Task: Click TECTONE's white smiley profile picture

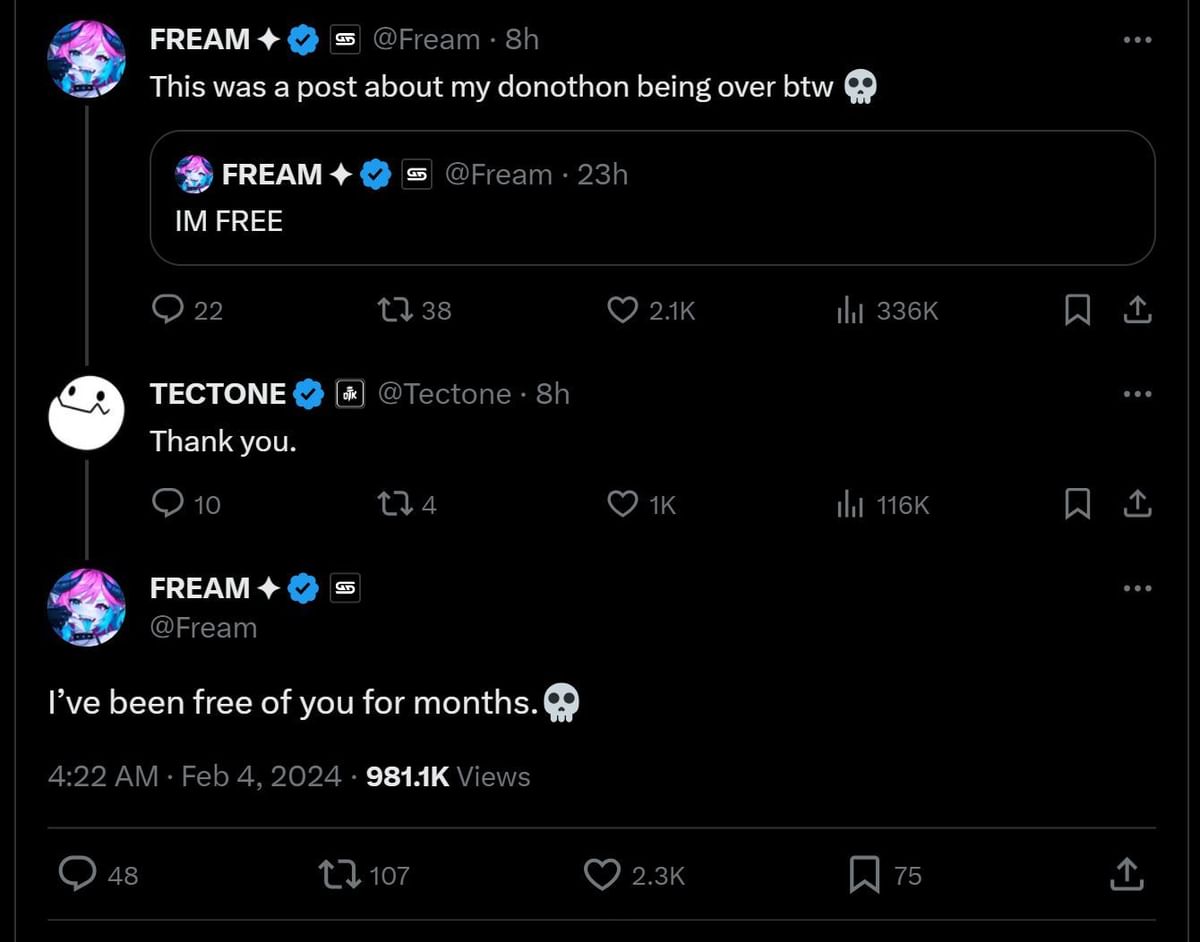Action: point(86,412)
